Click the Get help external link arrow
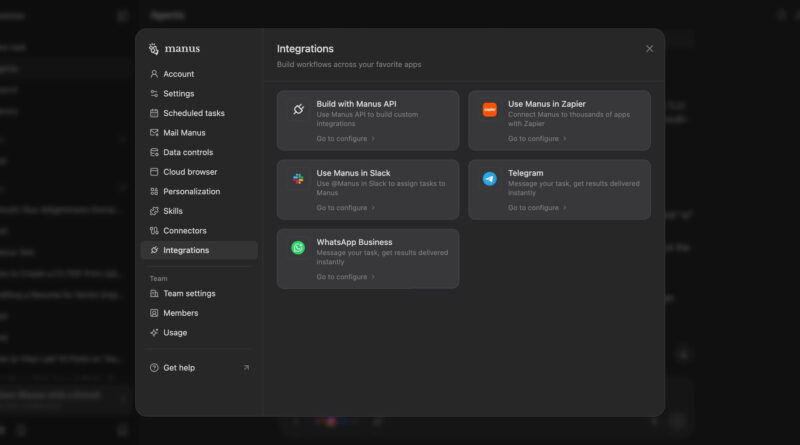This screenshot has width=800, height=445. click(246, 367)
